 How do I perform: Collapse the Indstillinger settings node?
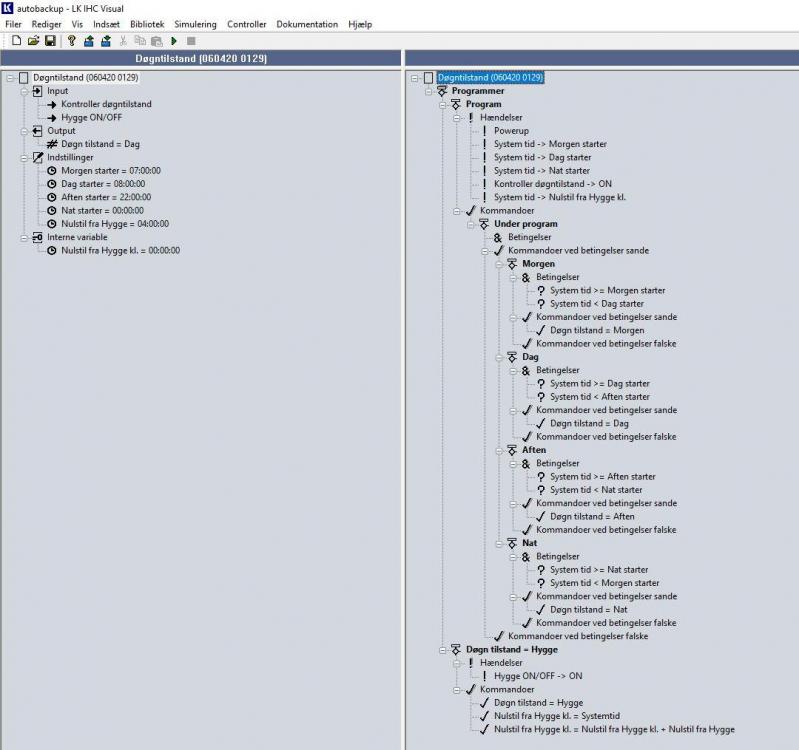[x=25, y=158]
